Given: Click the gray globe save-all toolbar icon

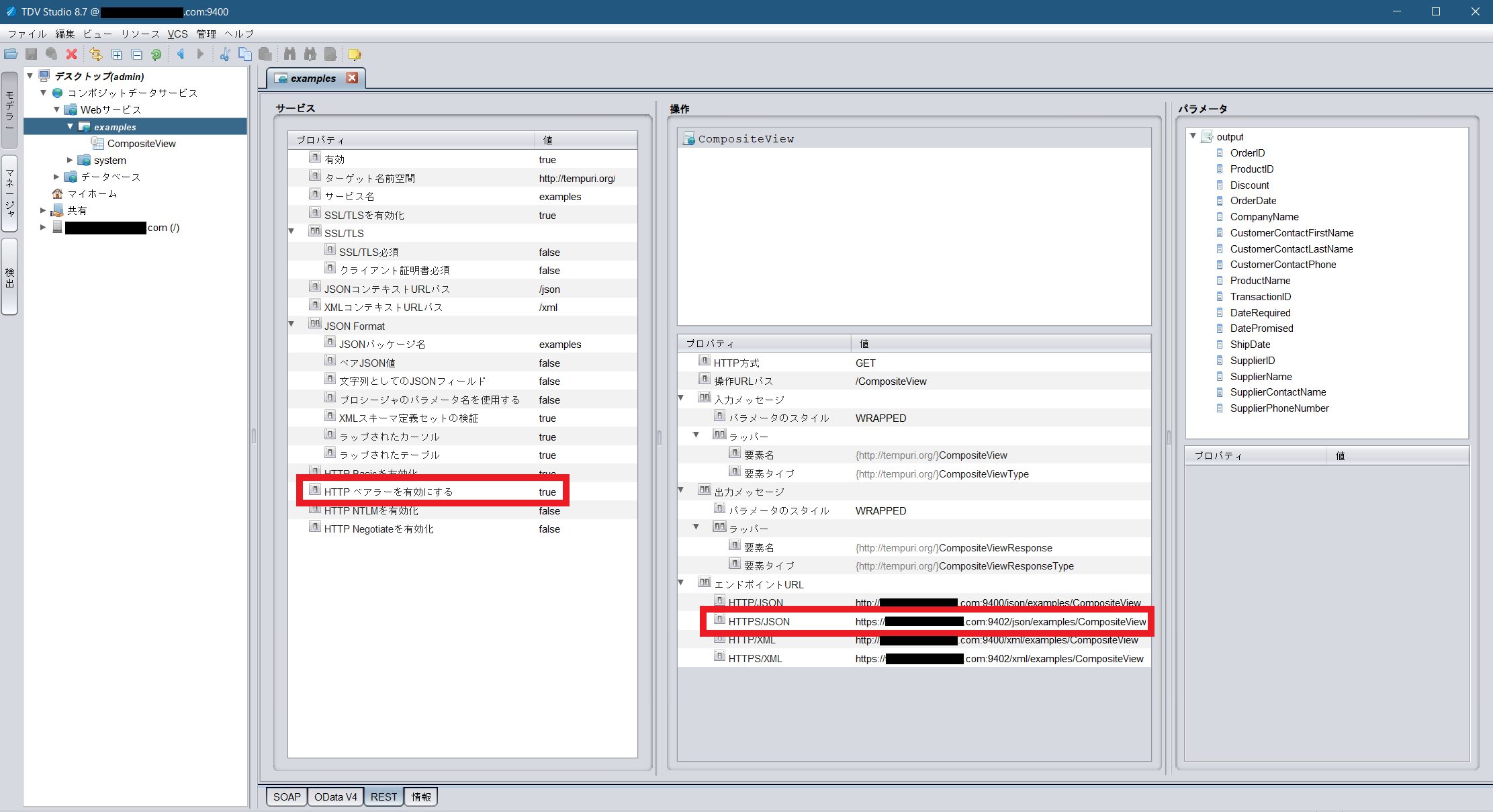Looking at the screenshot, I should pos(51,54).
